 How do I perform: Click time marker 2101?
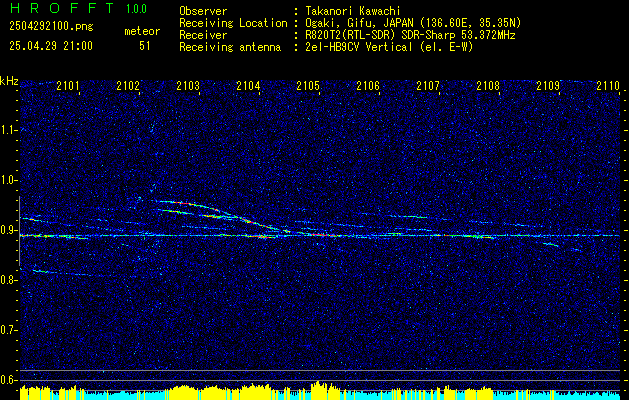point(68,85)
